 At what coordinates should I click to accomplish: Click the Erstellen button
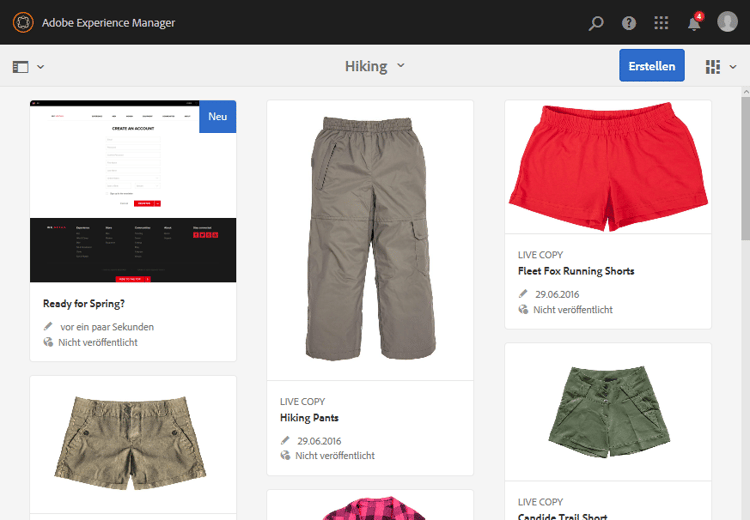pyautogui.click(x=651, y=66)
